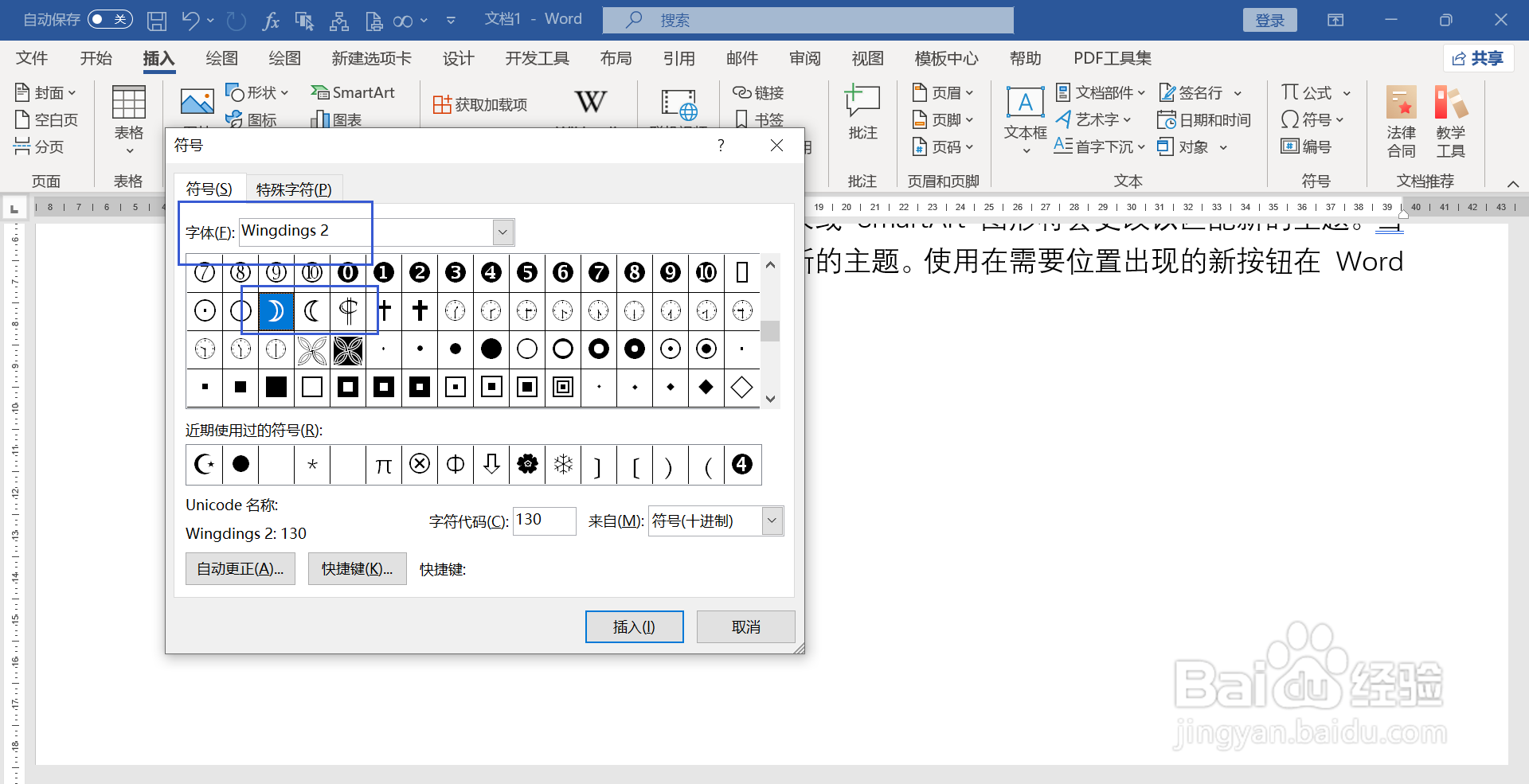
Task: Click the formula fx icon in quick access toolbar
Action: coord(270,21)
